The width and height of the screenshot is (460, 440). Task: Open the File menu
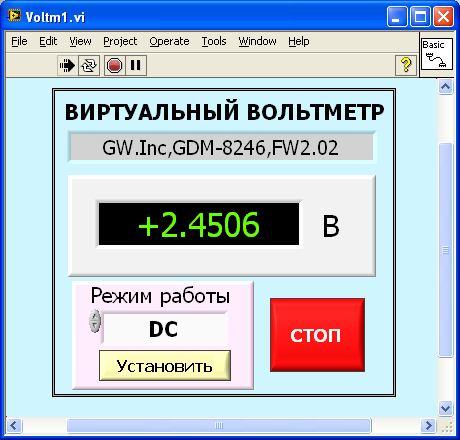coord(19,41)
